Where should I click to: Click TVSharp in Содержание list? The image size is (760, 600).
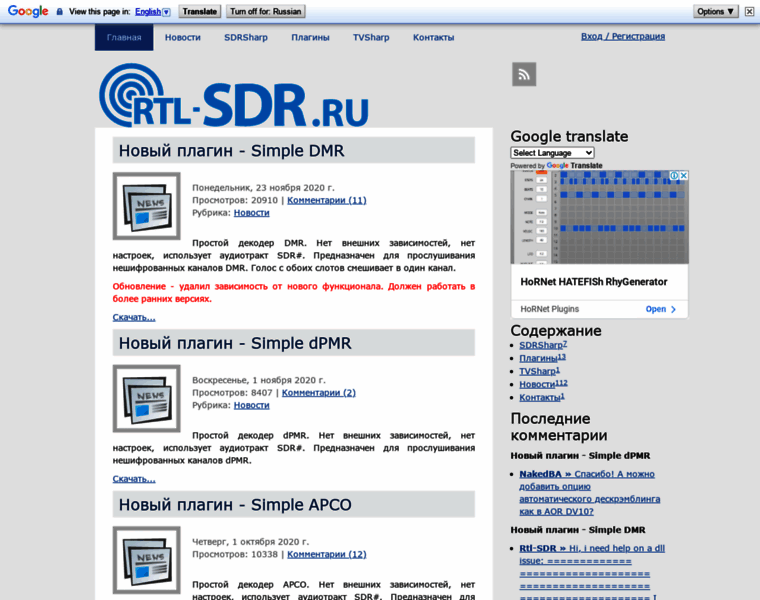[x=539, y=371]
